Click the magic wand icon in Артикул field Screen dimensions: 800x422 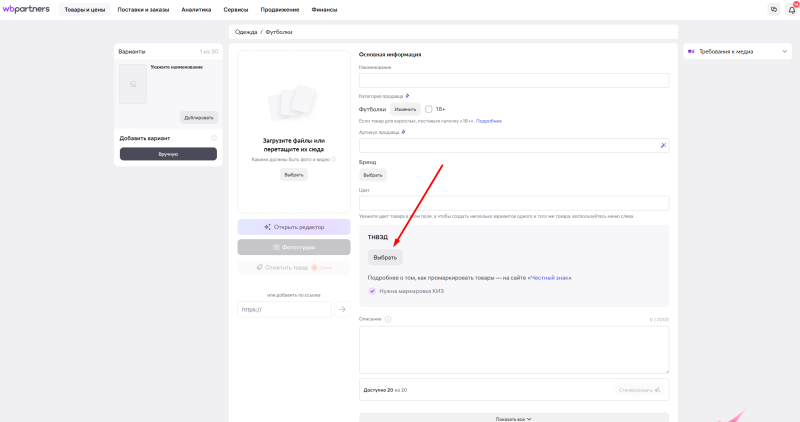662,145
